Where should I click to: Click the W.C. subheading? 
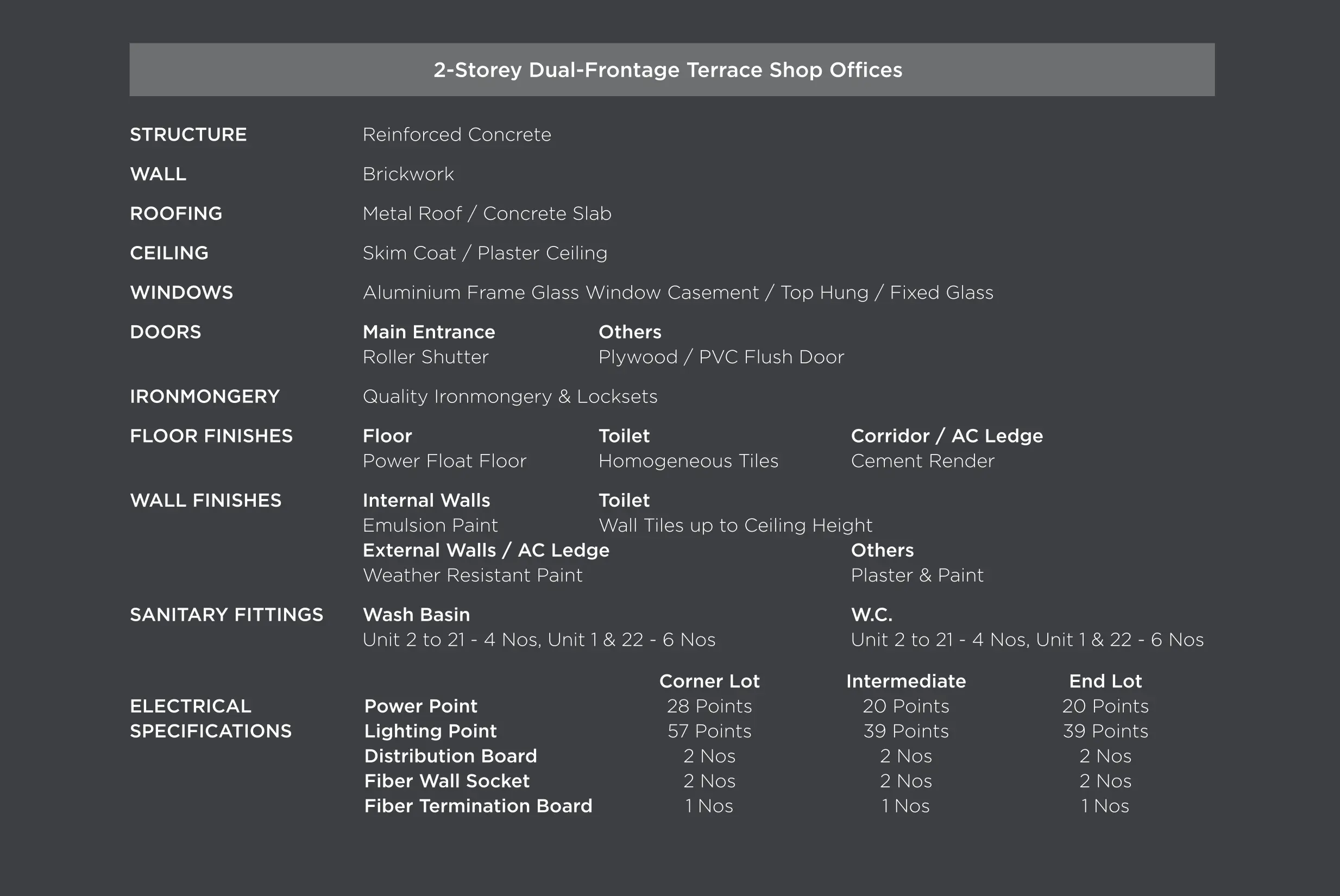[x=871, y=614]
